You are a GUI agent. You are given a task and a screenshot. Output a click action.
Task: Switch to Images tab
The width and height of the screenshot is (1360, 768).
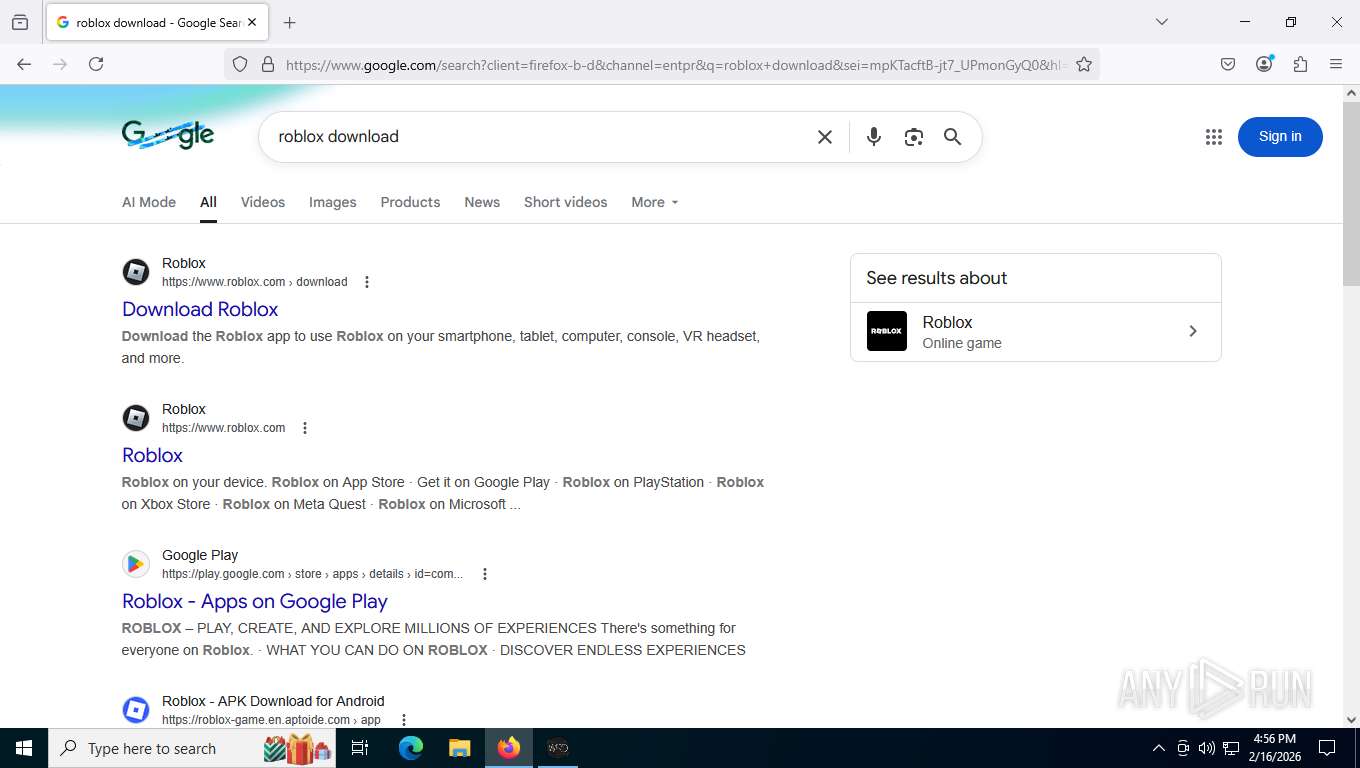pyautogui.click(x=333, y=202)
